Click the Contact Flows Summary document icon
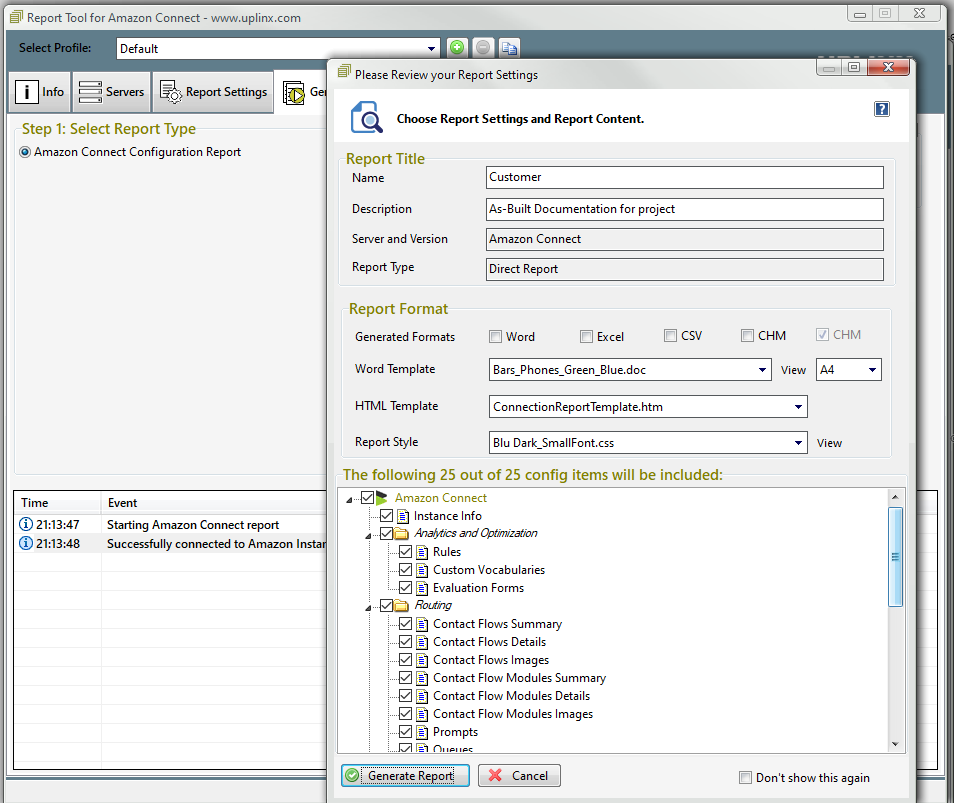 422,624
